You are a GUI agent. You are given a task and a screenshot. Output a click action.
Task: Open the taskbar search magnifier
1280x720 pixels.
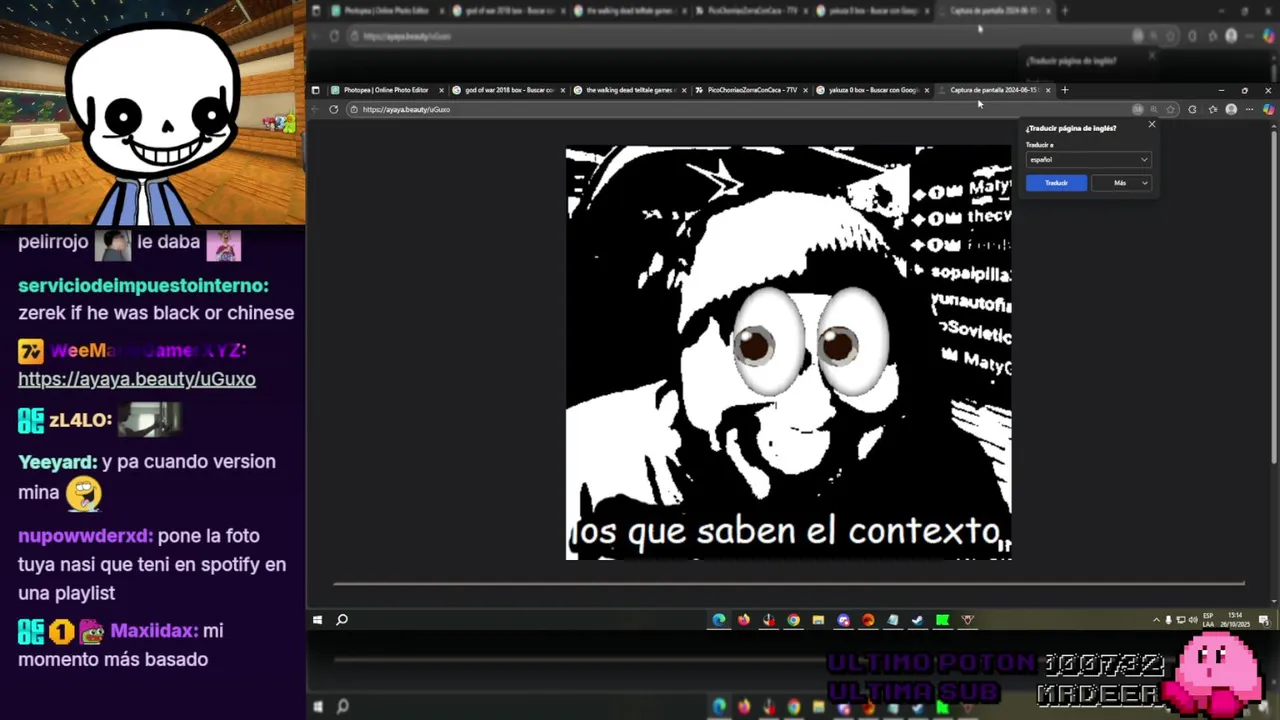[x=342, y=620]
